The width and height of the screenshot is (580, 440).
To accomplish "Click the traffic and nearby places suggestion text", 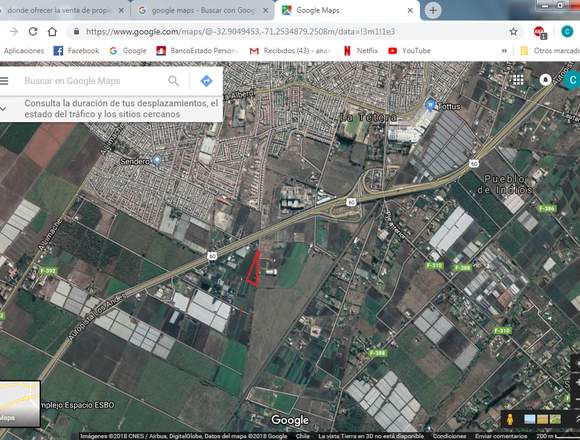I will pos(121,108).
